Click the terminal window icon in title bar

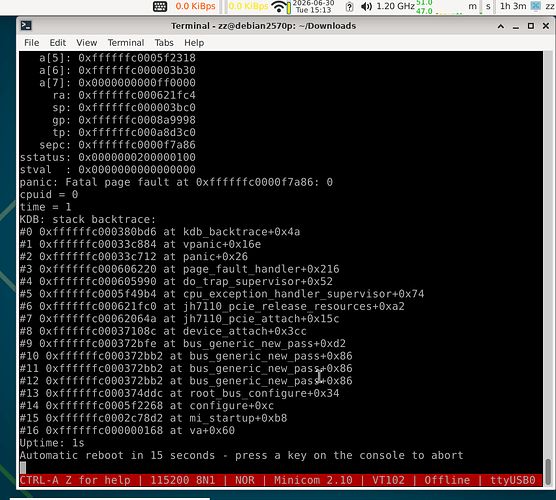click(26, 26)
